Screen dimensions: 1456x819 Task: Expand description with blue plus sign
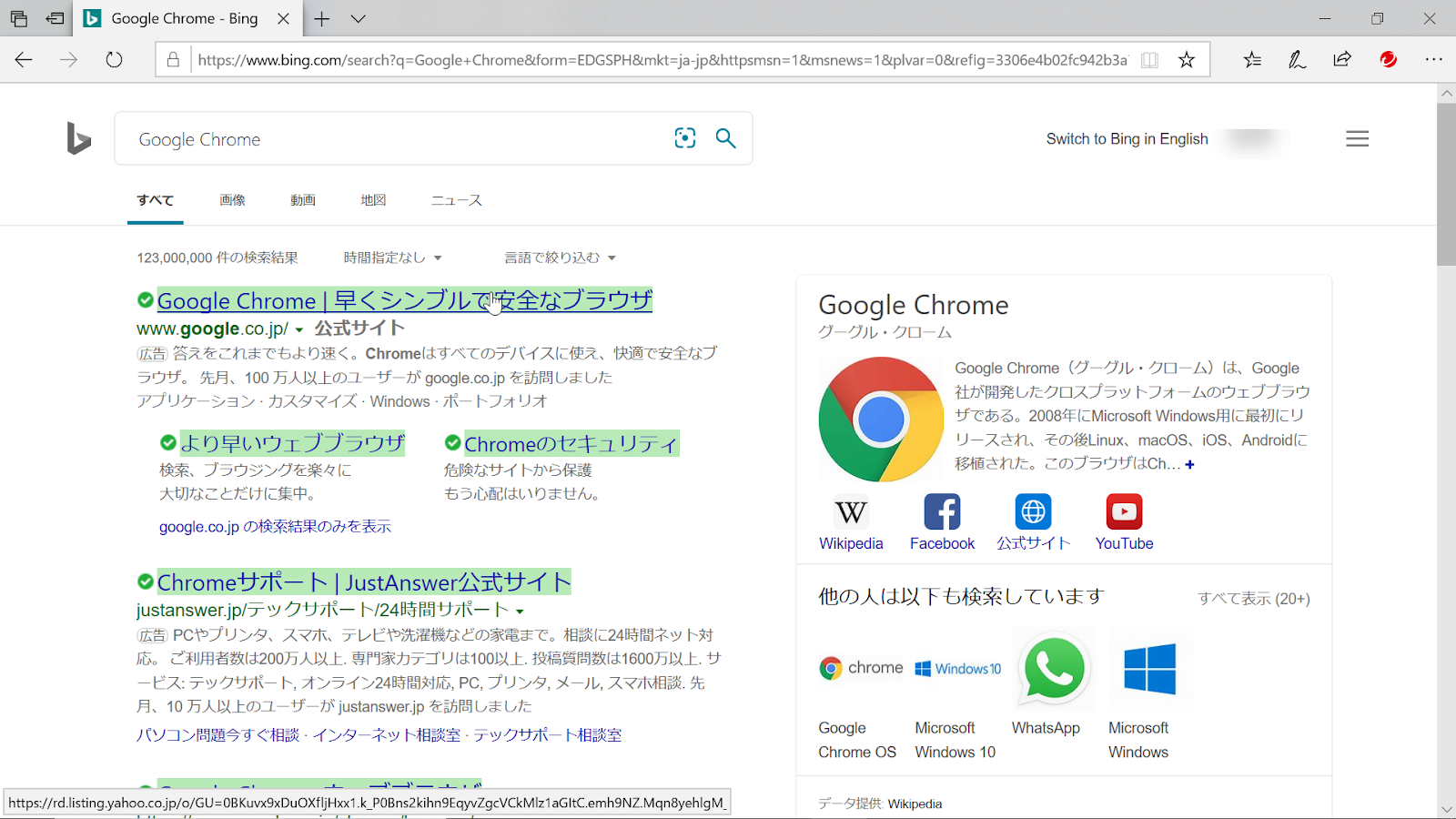[x=1189, y=464]
